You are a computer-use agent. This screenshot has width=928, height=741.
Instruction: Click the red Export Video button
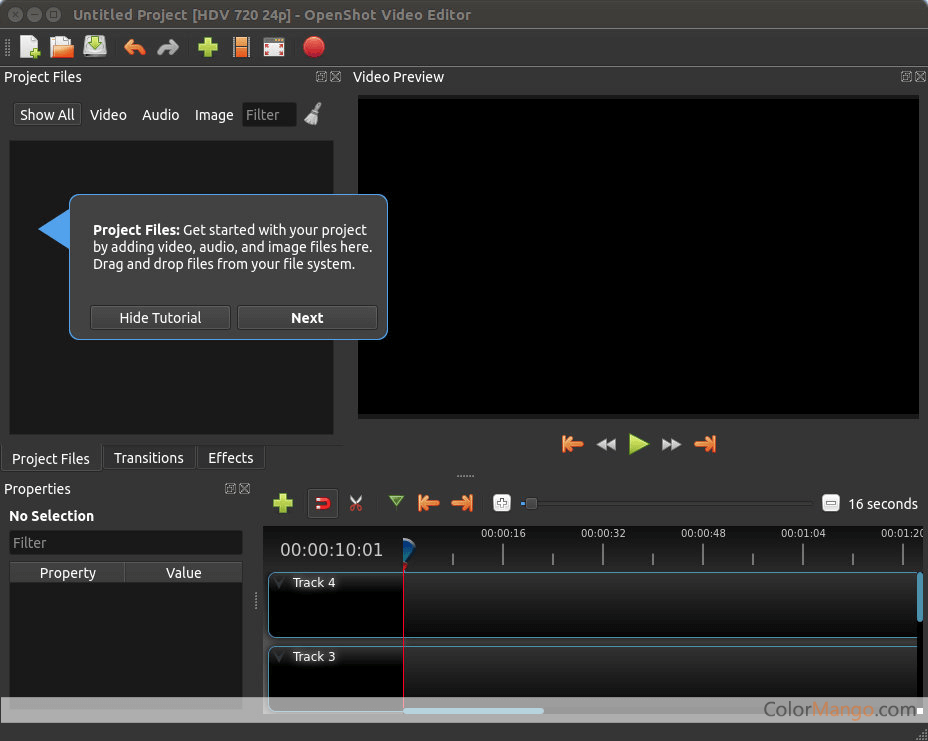(x=314, y=47)
